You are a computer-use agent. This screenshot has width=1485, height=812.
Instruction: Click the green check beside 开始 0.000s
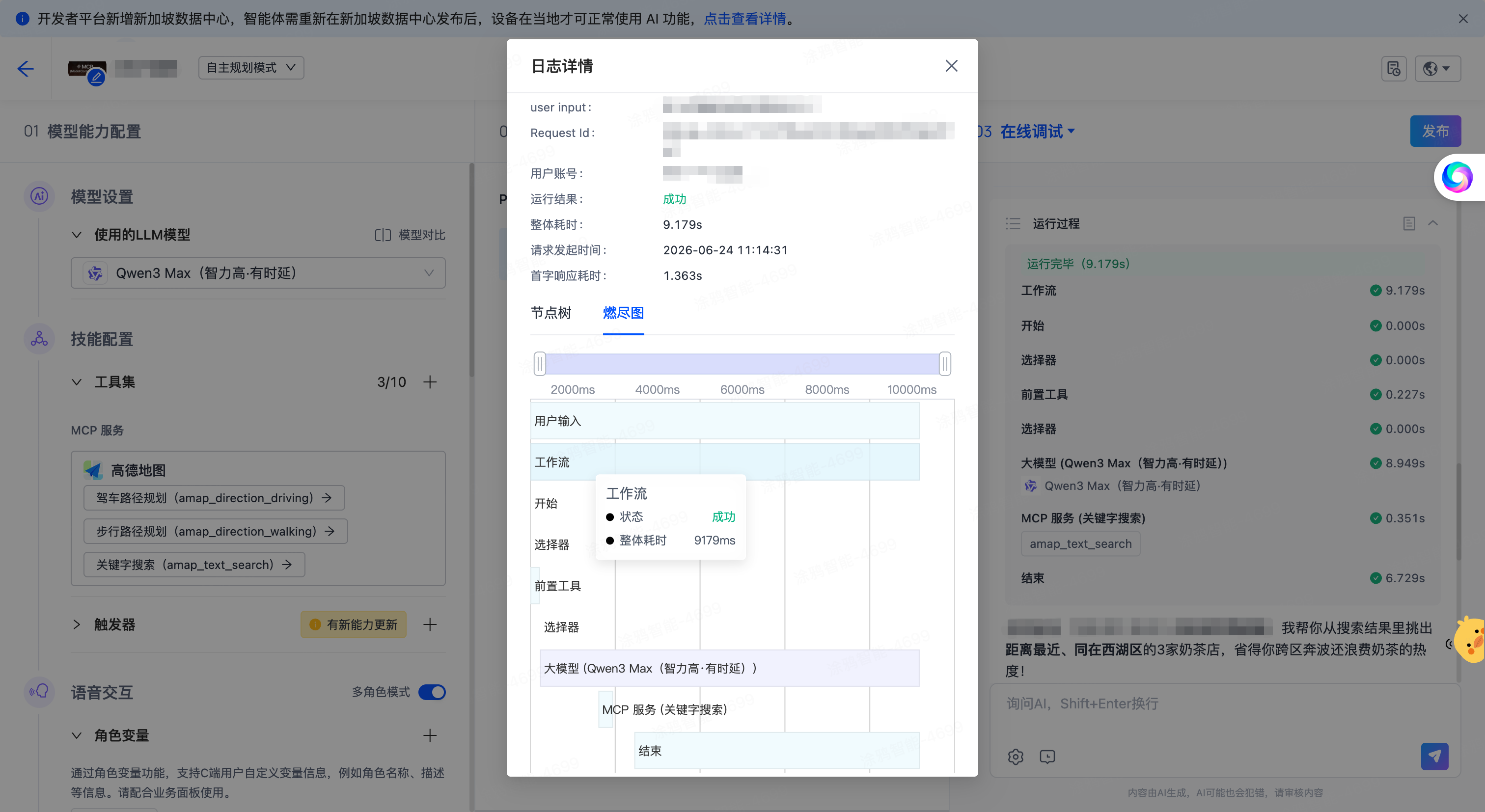click(x=1375, y=325)
